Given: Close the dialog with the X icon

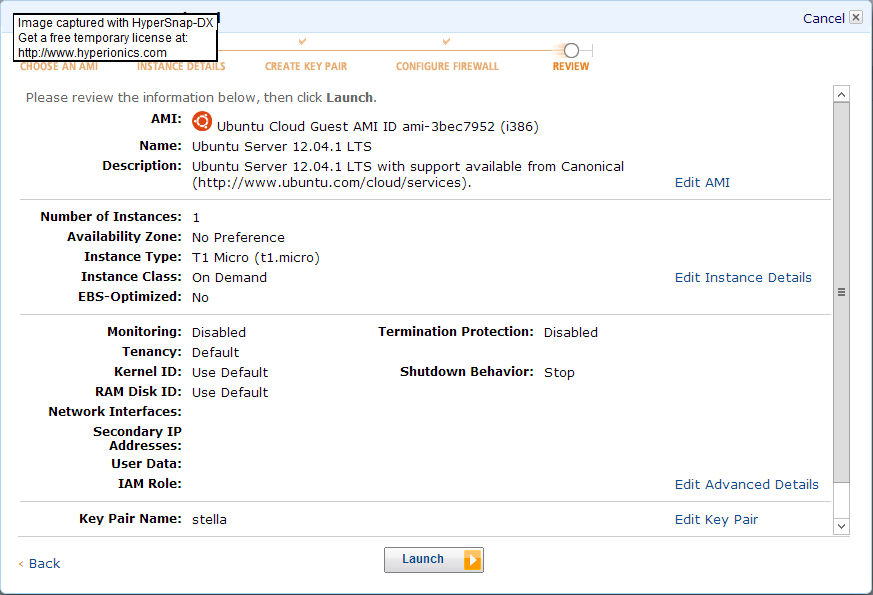Looking at the screenshot, I should [856, 18].
